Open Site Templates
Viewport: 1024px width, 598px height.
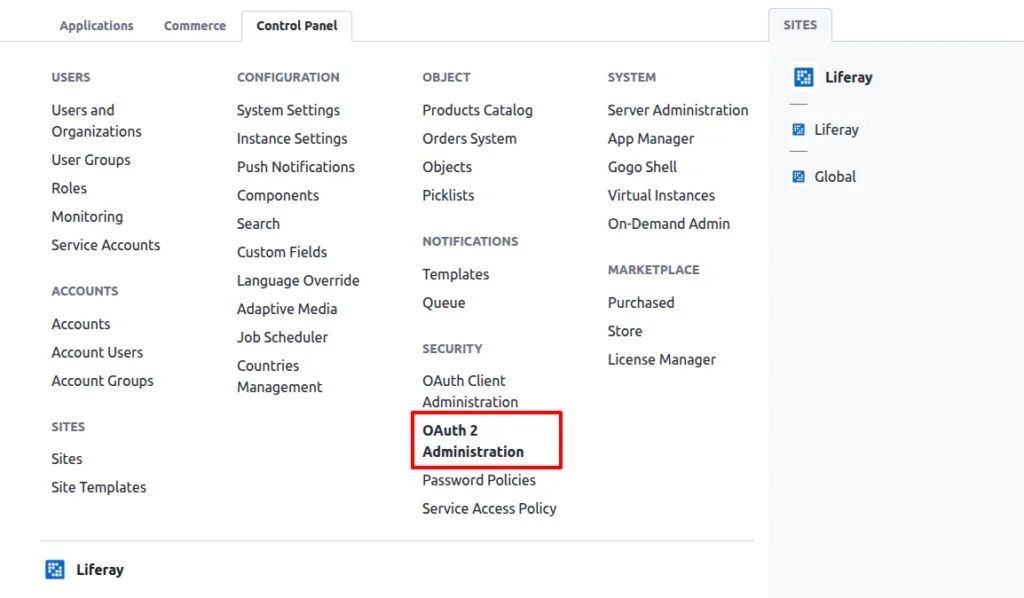99,487
